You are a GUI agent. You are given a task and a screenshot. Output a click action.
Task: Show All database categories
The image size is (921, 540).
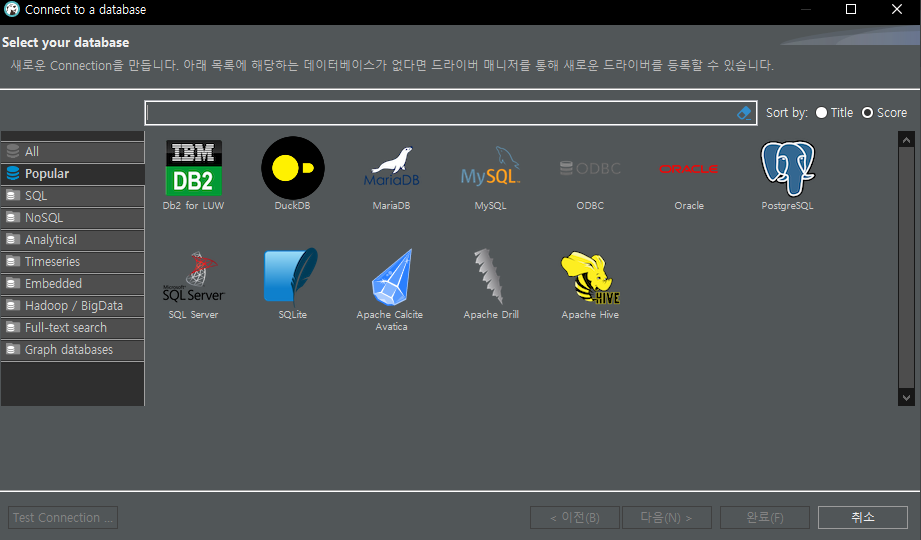click(72, 152)
